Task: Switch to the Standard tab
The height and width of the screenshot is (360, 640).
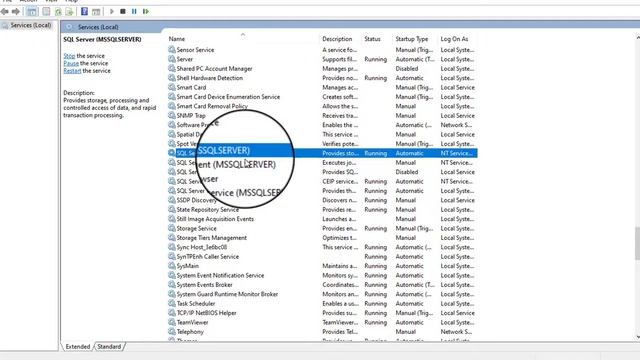Action: tap(109, 347)
